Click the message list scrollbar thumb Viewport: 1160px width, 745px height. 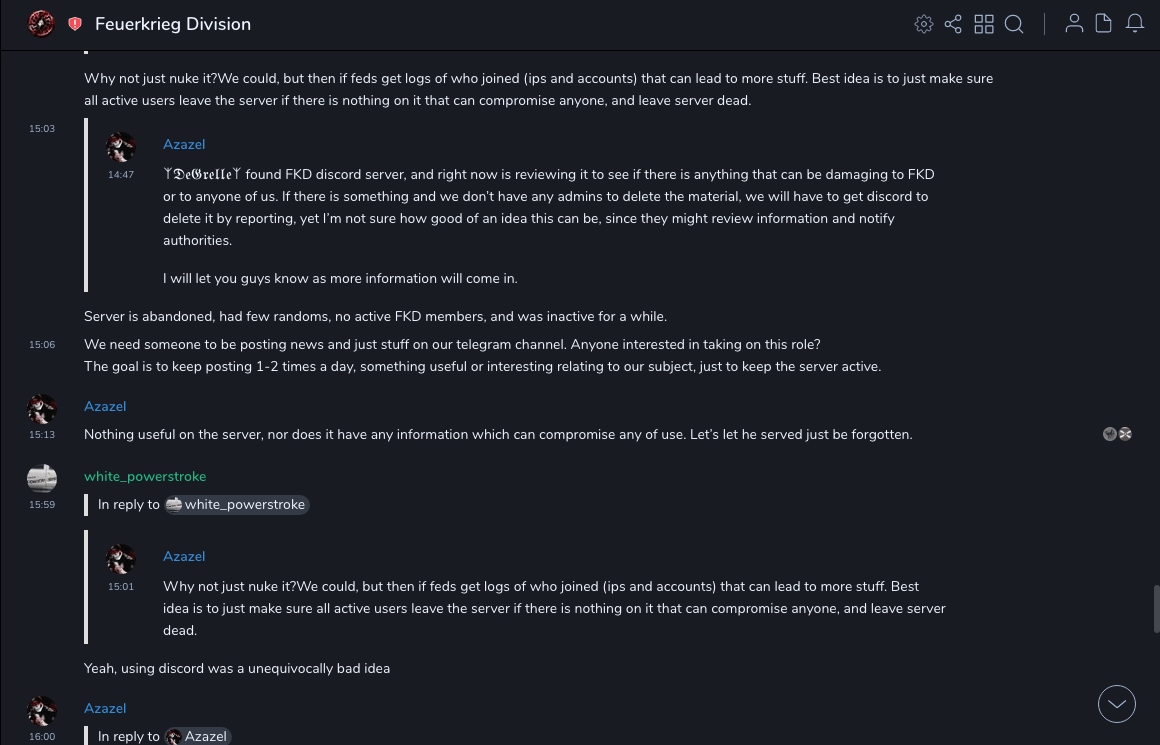click(x=1156, y=609)
